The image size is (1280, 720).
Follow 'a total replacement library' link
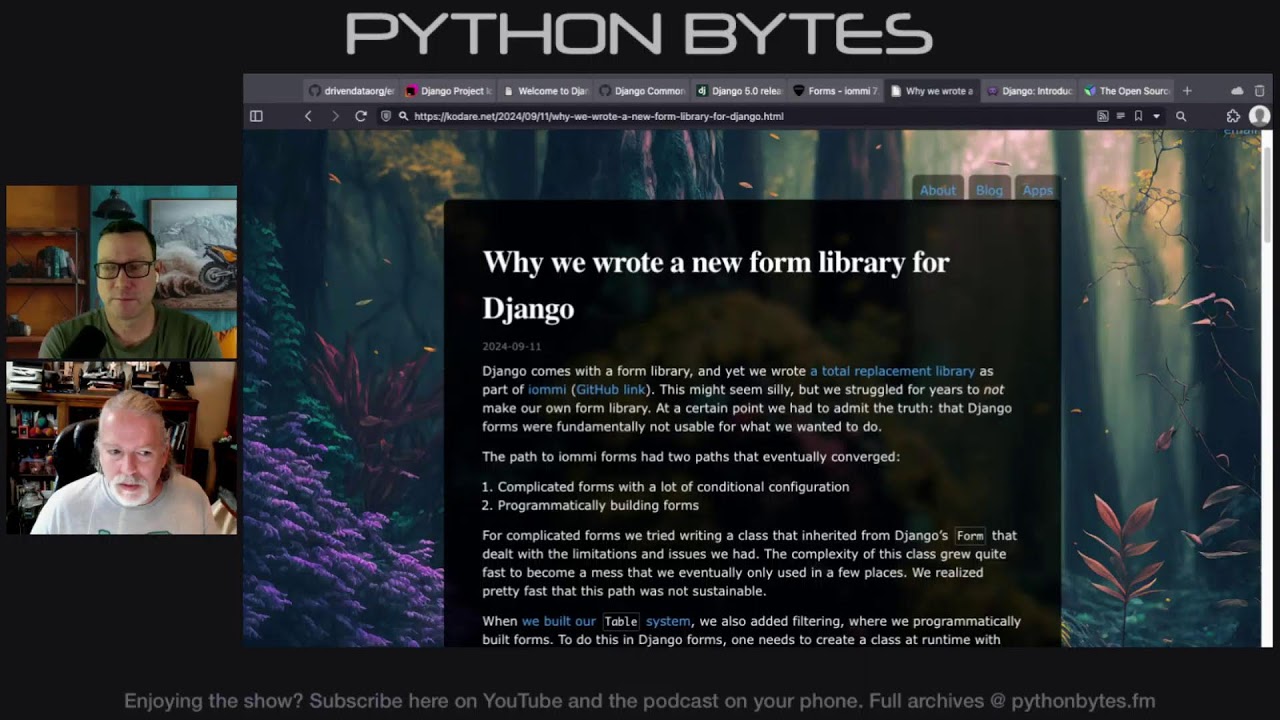(892, 371)
